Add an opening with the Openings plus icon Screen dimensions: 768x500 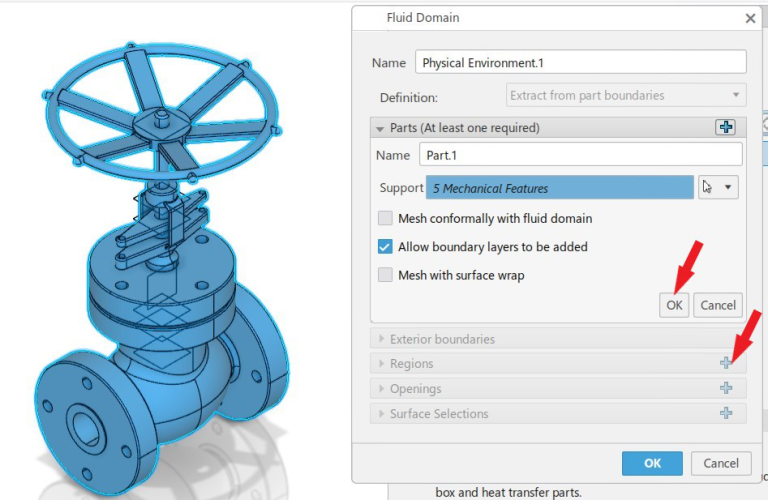726,388
